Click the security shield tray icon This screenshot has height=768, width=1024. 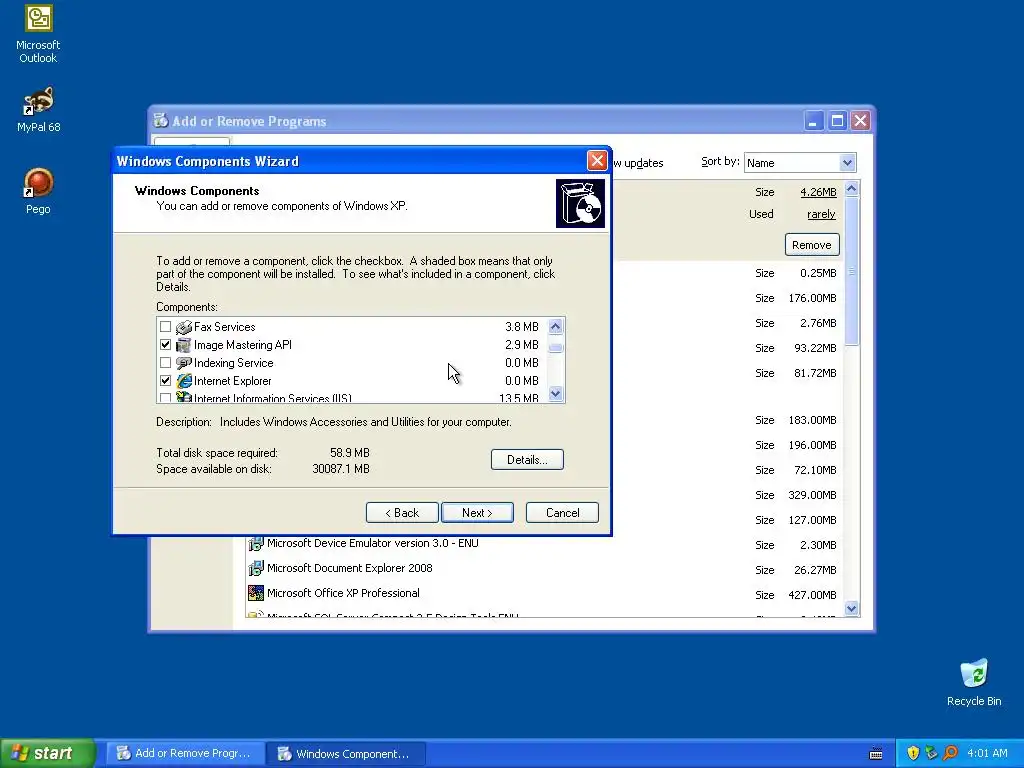[913, 753]
